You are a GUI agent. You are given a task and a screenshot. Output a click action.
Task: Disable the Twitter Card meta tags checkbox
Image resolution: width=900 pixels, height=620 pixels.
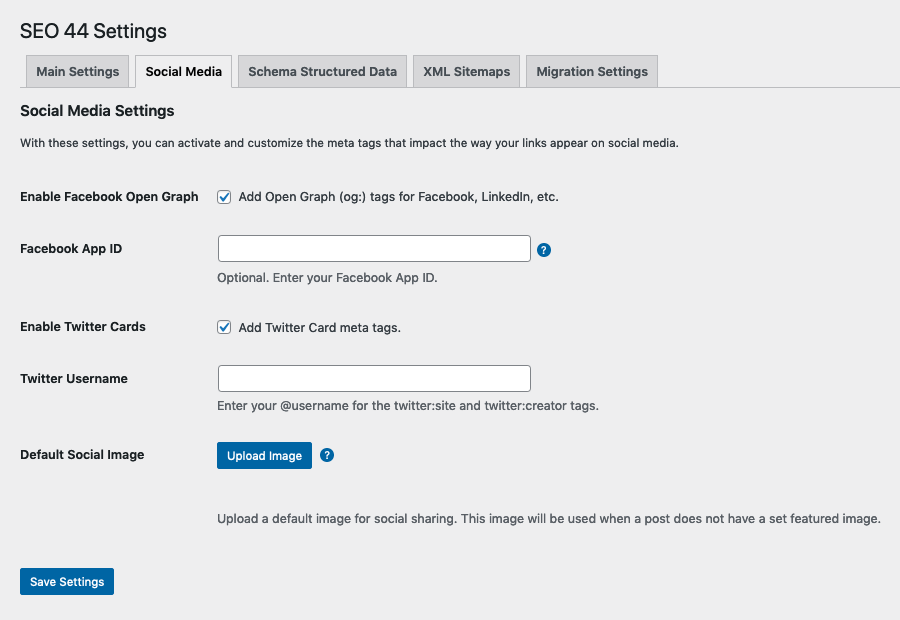(224, 327)
